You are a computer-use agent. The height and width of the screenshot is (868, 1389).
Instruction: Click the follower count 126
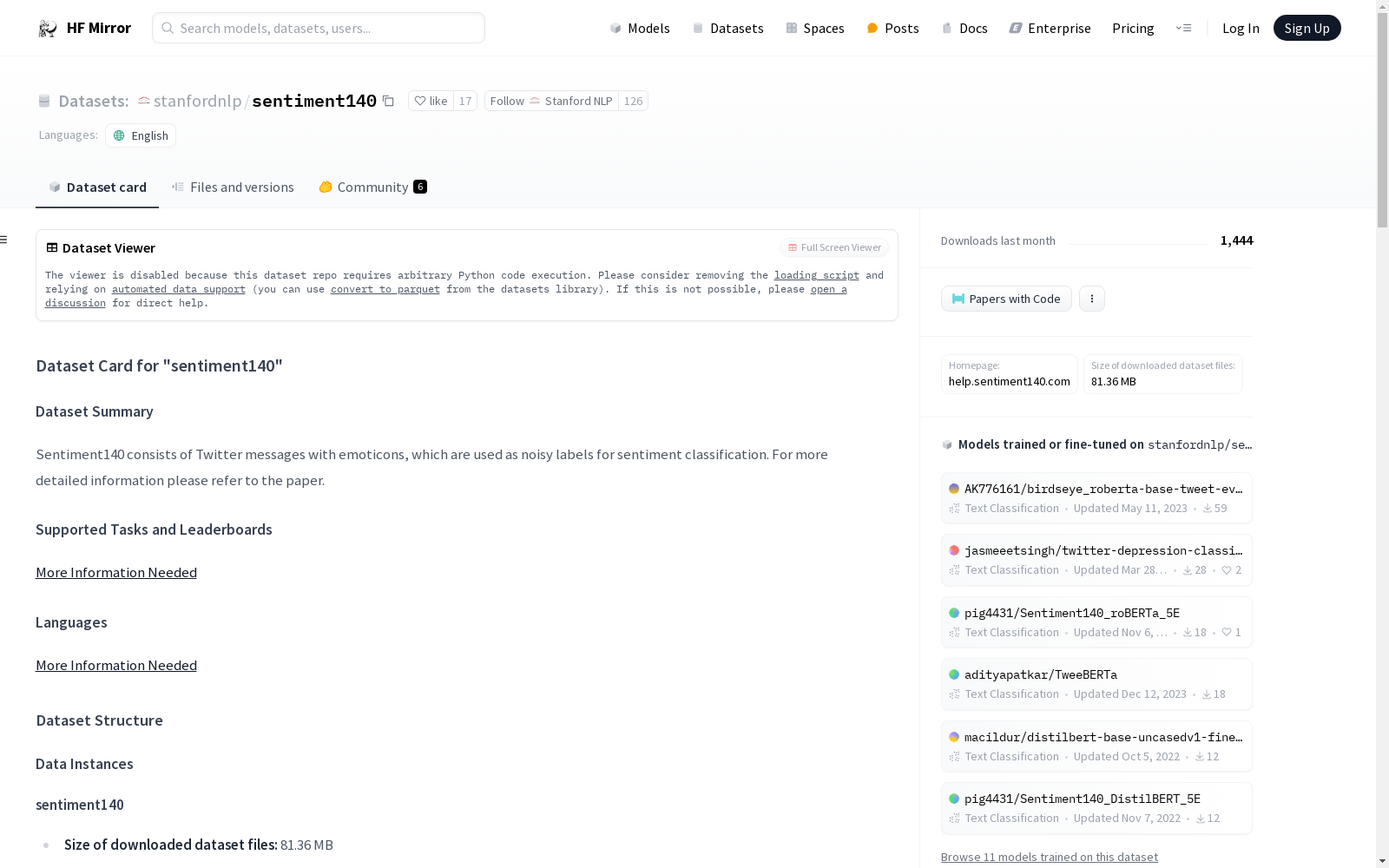pos(634,101)
